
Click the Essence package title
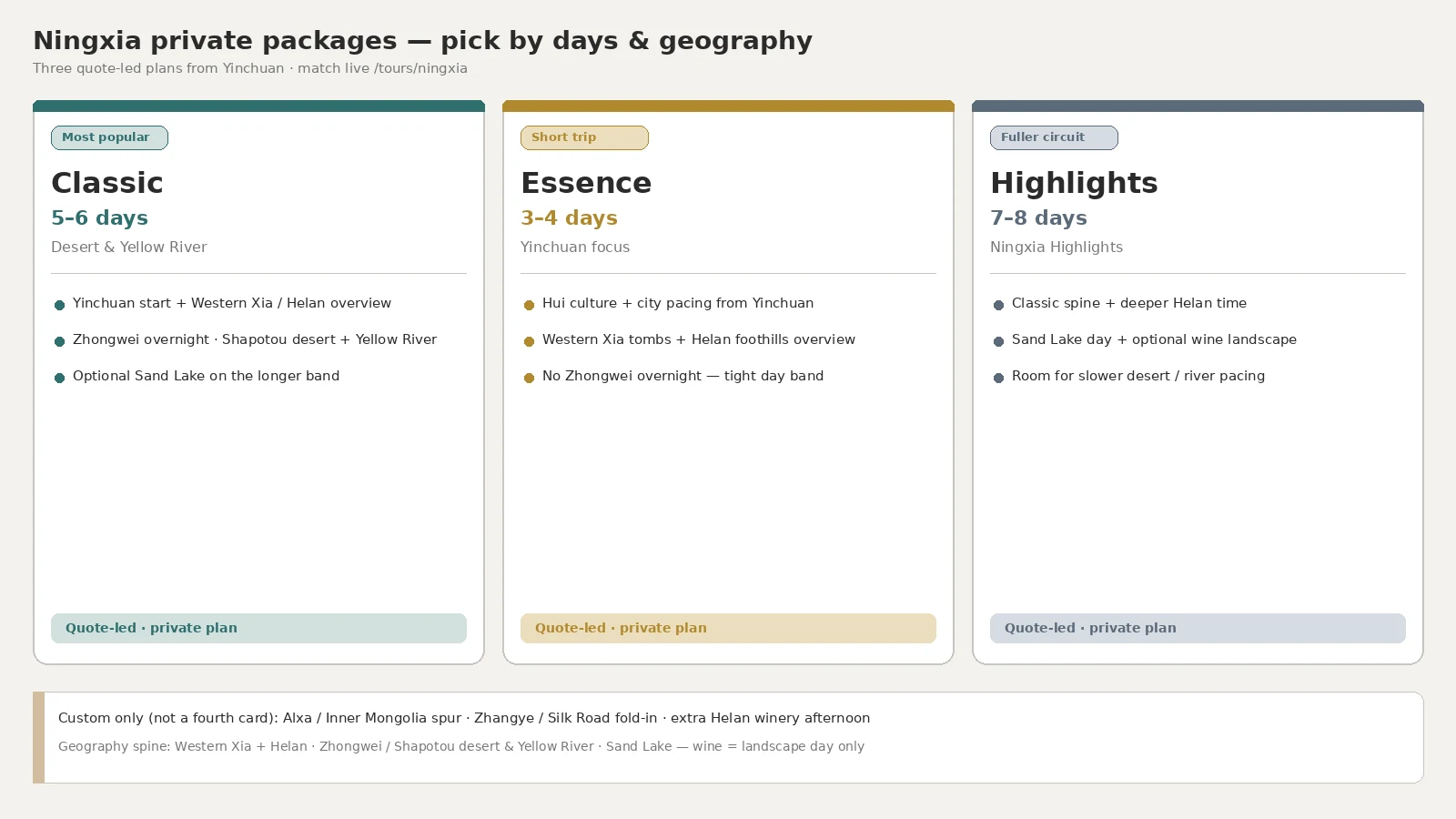coord(586,183)
